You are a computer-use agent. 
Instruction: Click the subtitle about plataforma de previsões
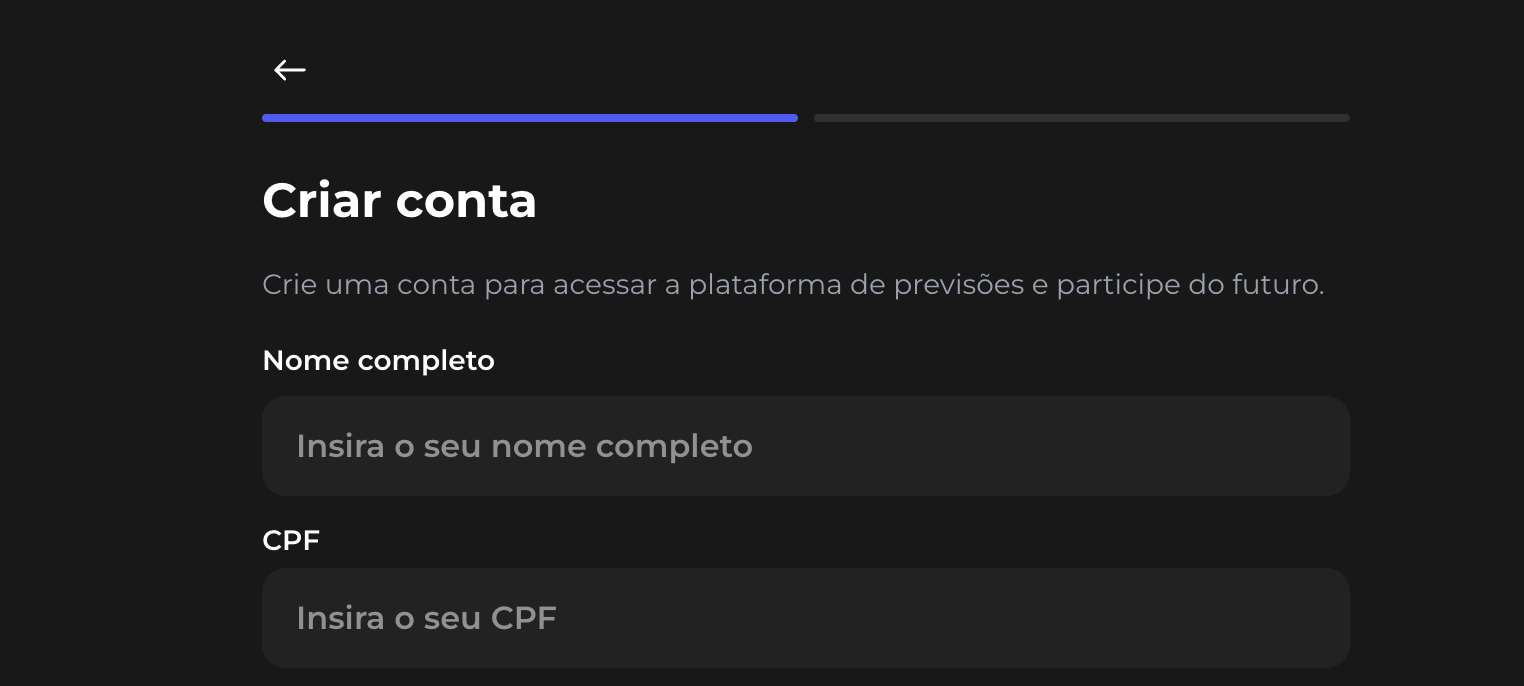coord(793,285)
